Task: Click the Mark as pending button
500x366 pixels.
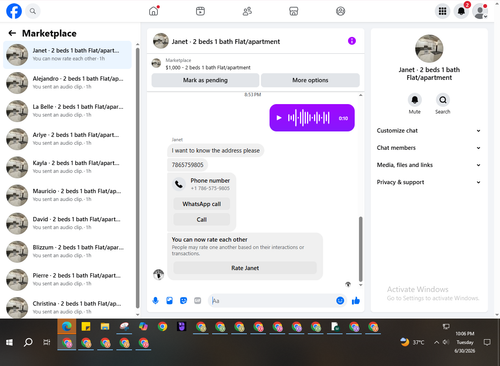Action: 205,80
